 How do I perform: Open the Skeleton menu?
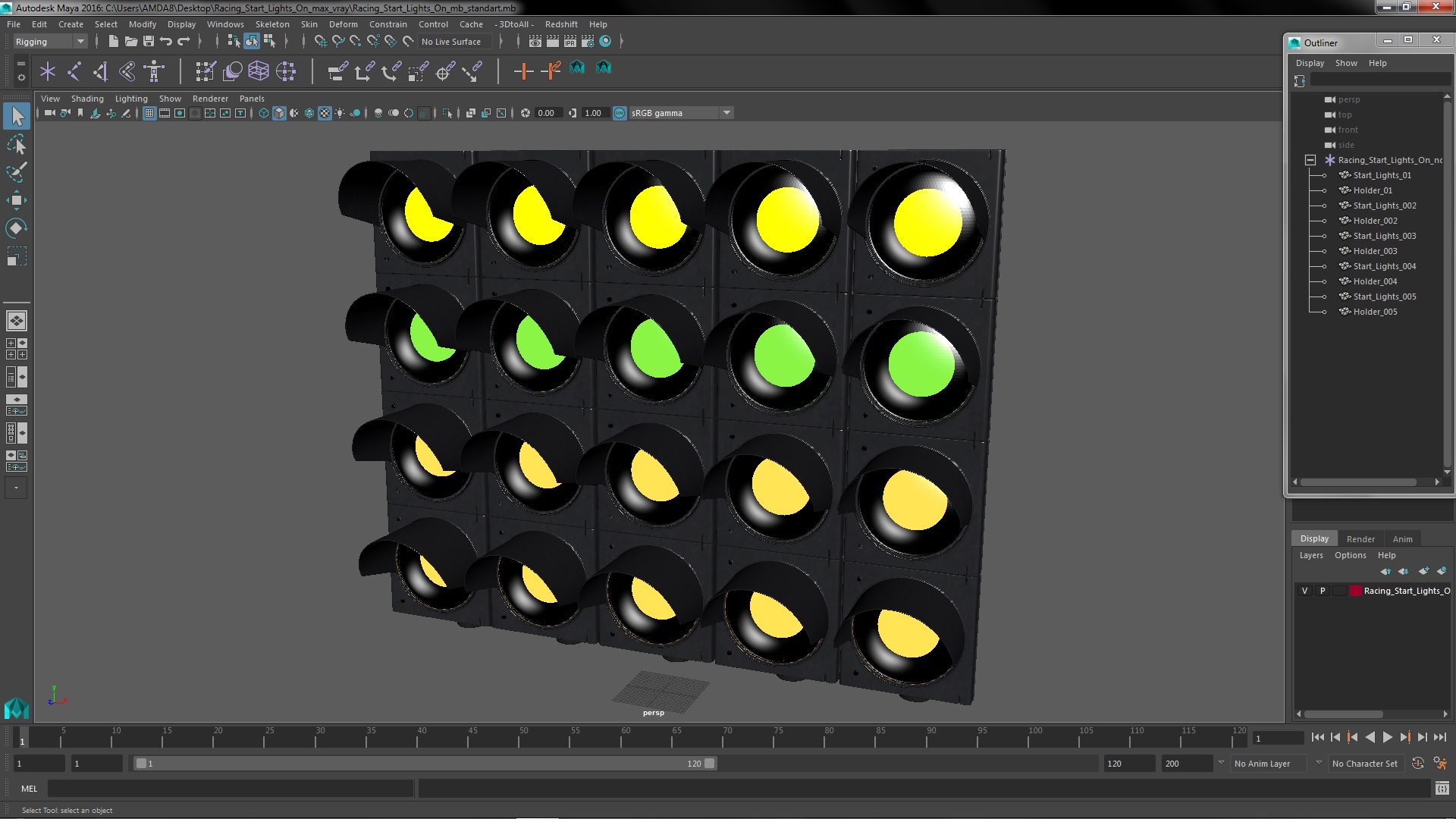coord(271,24)
